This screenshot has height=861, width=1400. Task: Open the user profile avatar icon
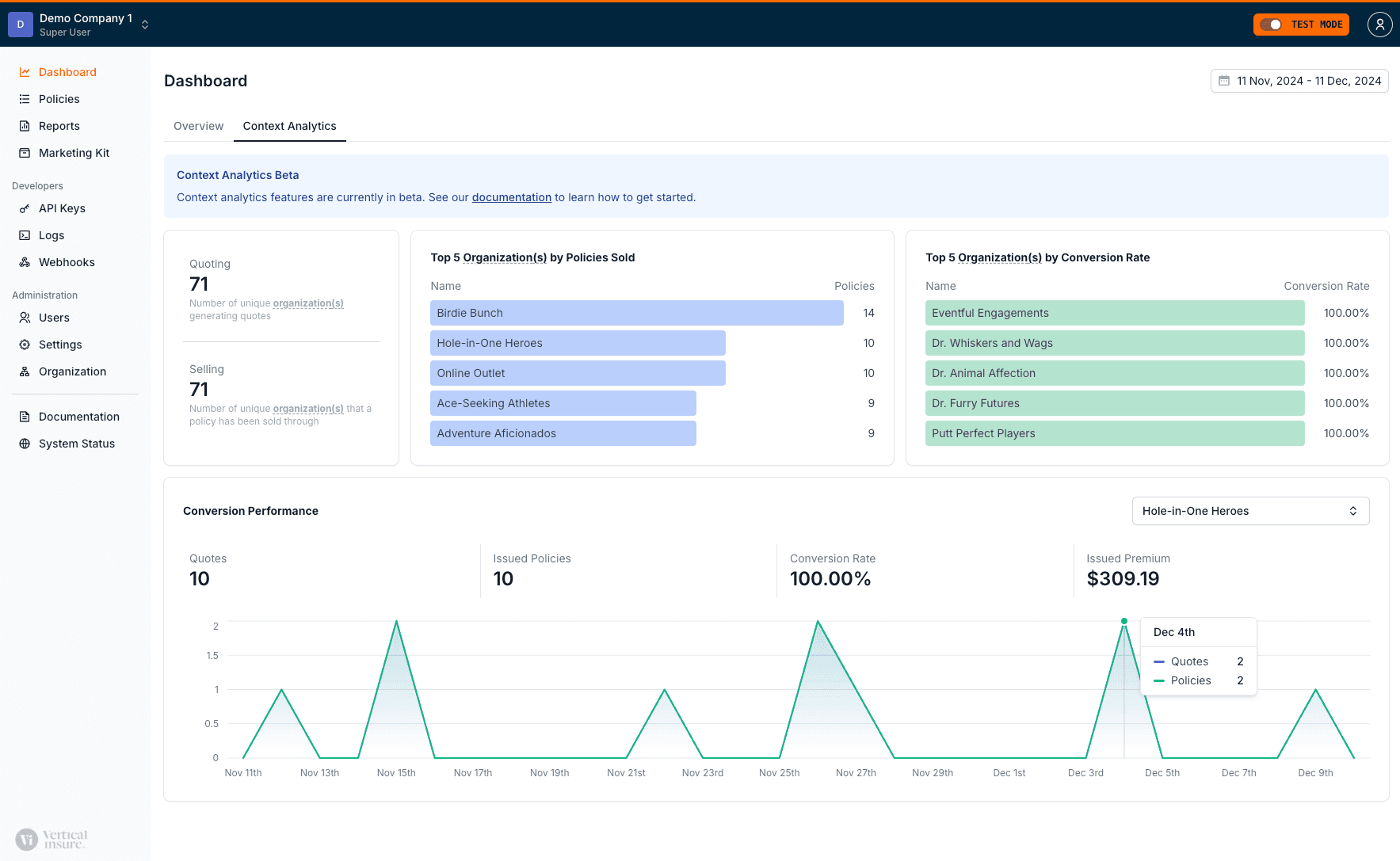(1379, 25)
